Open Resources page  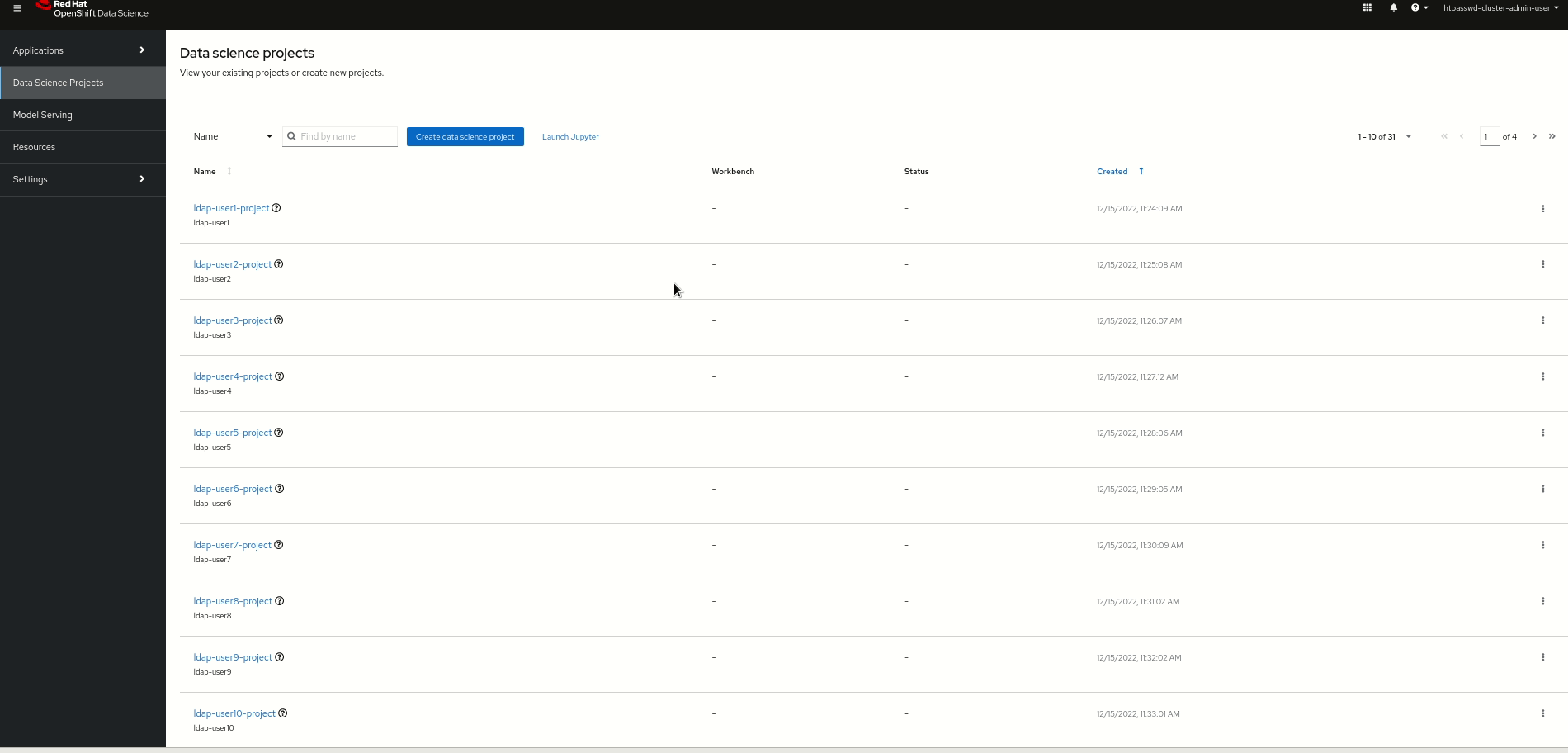coord(83,147)
